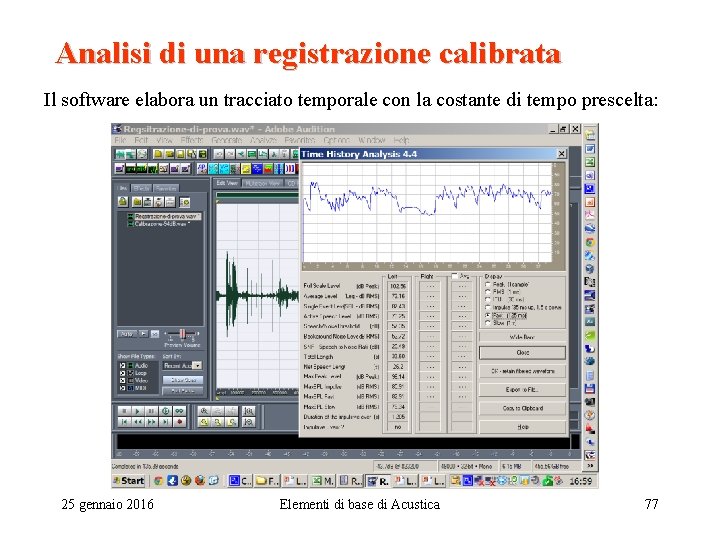Screen dimensions: 720x540
Task: Click the Open file folder icon in toolbar
Action: 169,154
